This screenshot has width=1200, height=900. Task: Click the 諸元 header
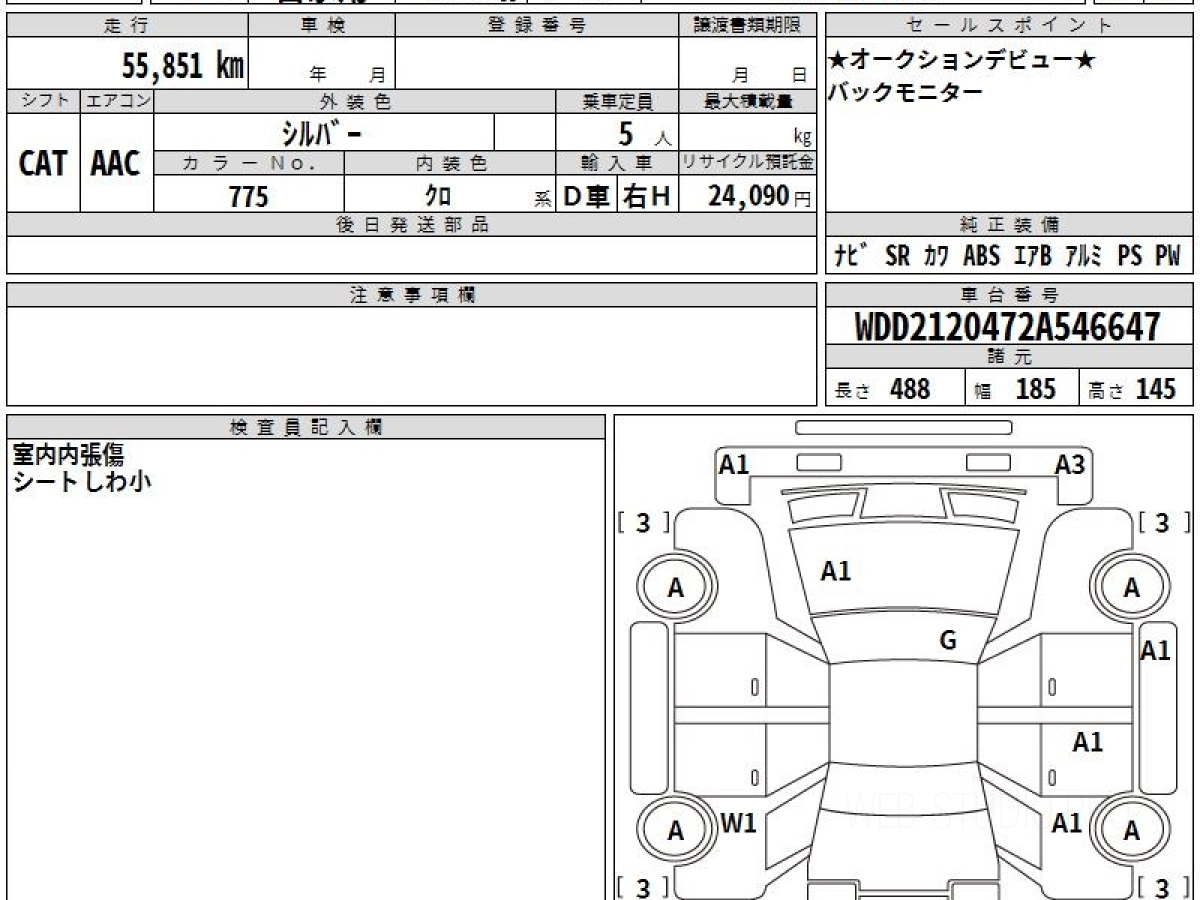click(1009, 357)
